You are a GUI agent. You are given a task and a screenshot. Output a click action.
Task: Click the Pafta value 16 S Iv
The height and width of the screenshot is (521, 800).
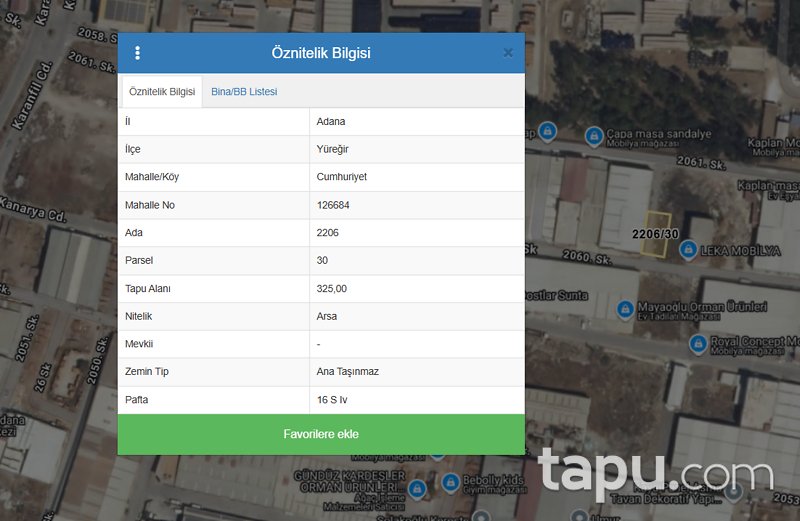coord(332,400)
